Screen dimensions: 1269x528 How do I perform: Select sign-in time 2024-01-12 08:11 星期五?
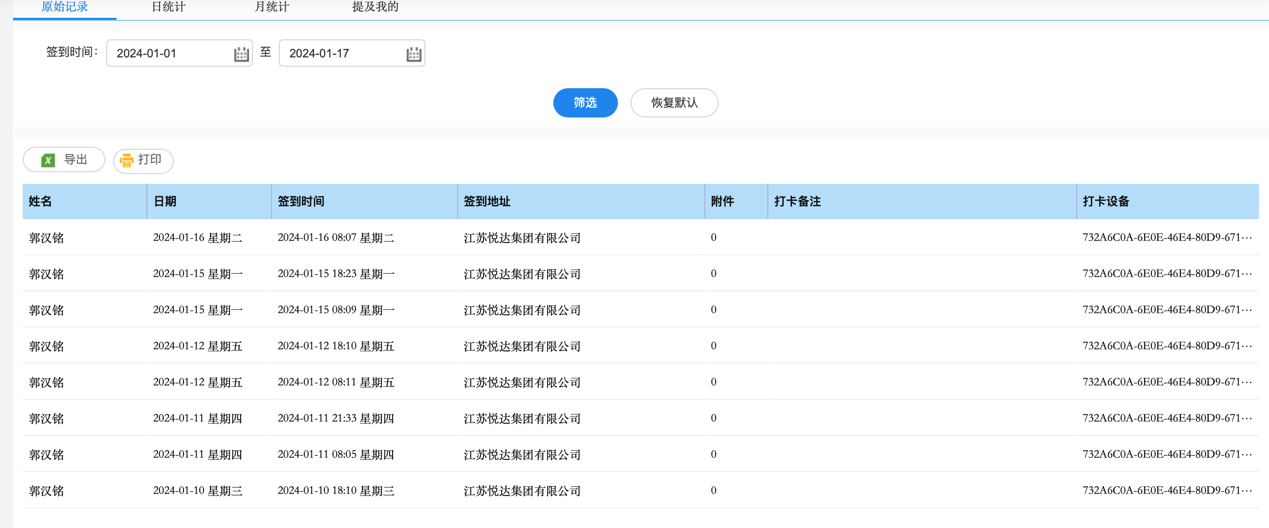(336, 382)
